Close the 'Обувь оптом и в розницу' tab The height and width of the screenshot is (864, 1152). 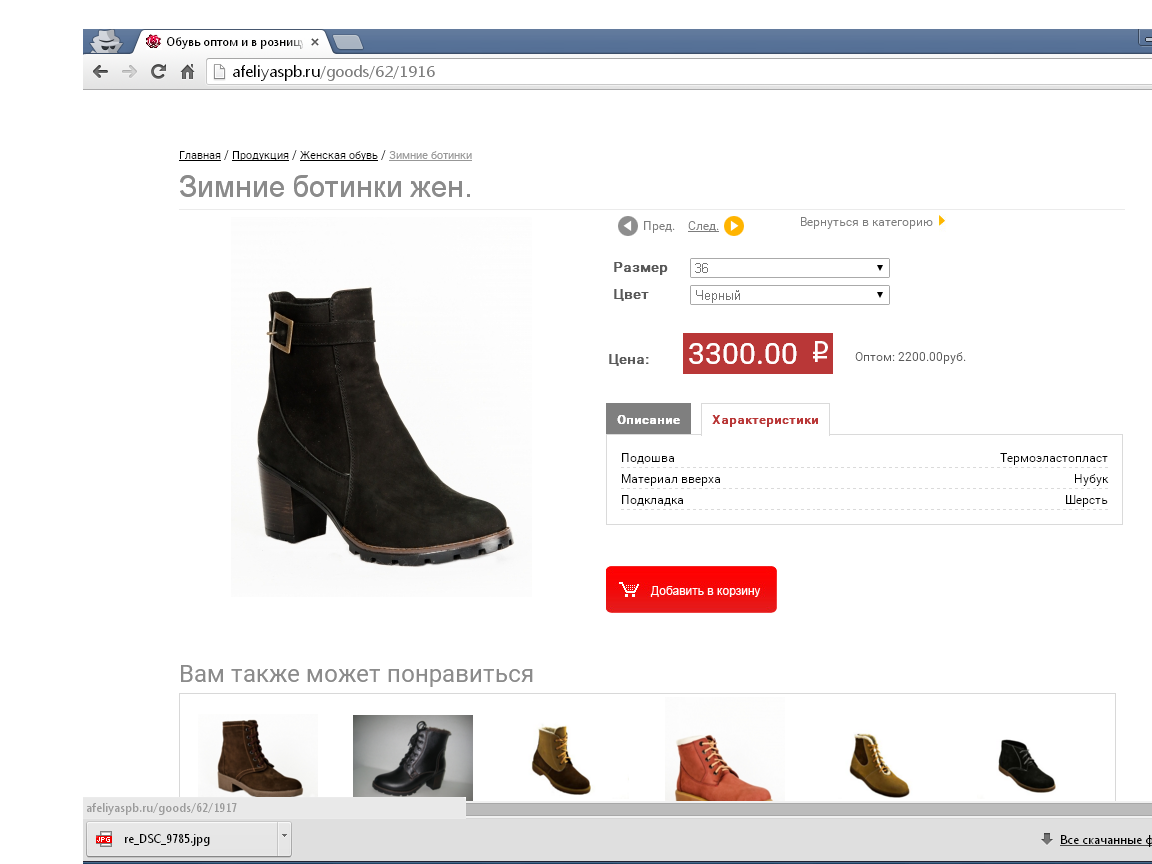(x=314, y=42)
